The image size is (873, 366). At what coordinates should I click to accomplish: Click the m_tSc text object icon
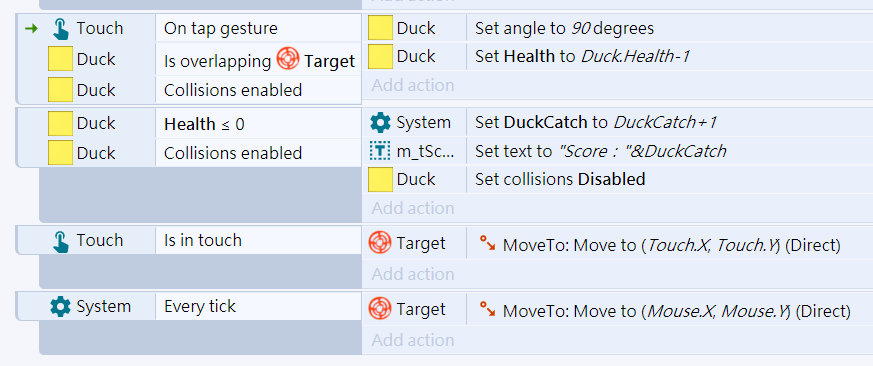(x=380, y=150)
